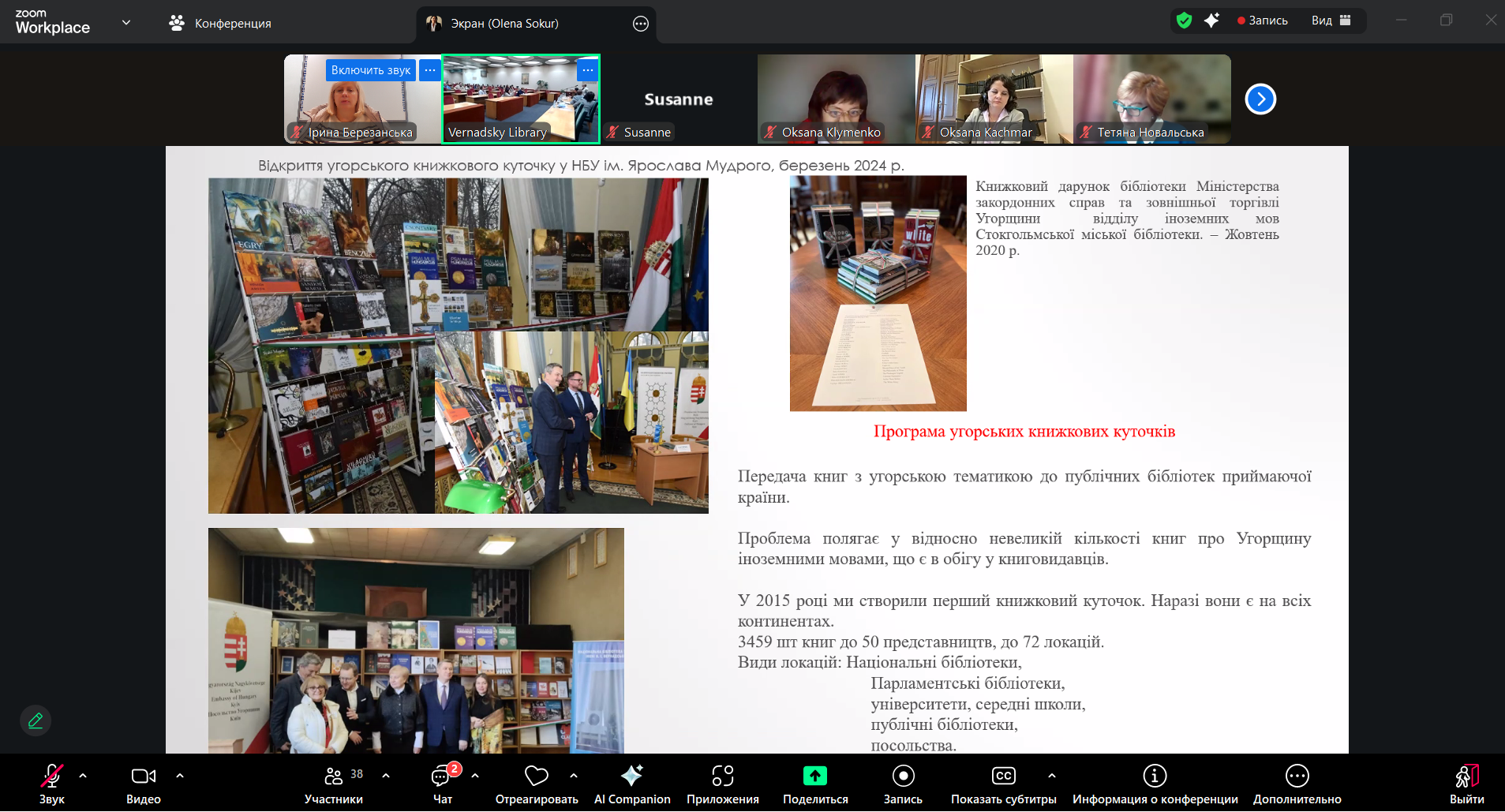1505x812 pixels.
Task: Toggle the video camera on
Action: 143,784
